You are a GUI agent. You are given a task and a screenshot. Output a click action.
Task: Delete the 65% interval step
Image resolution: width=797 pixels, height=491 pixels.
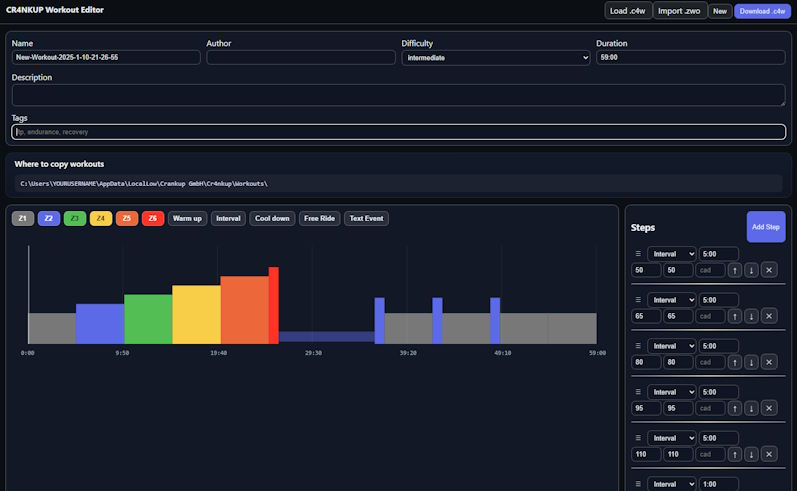point(769,316)
